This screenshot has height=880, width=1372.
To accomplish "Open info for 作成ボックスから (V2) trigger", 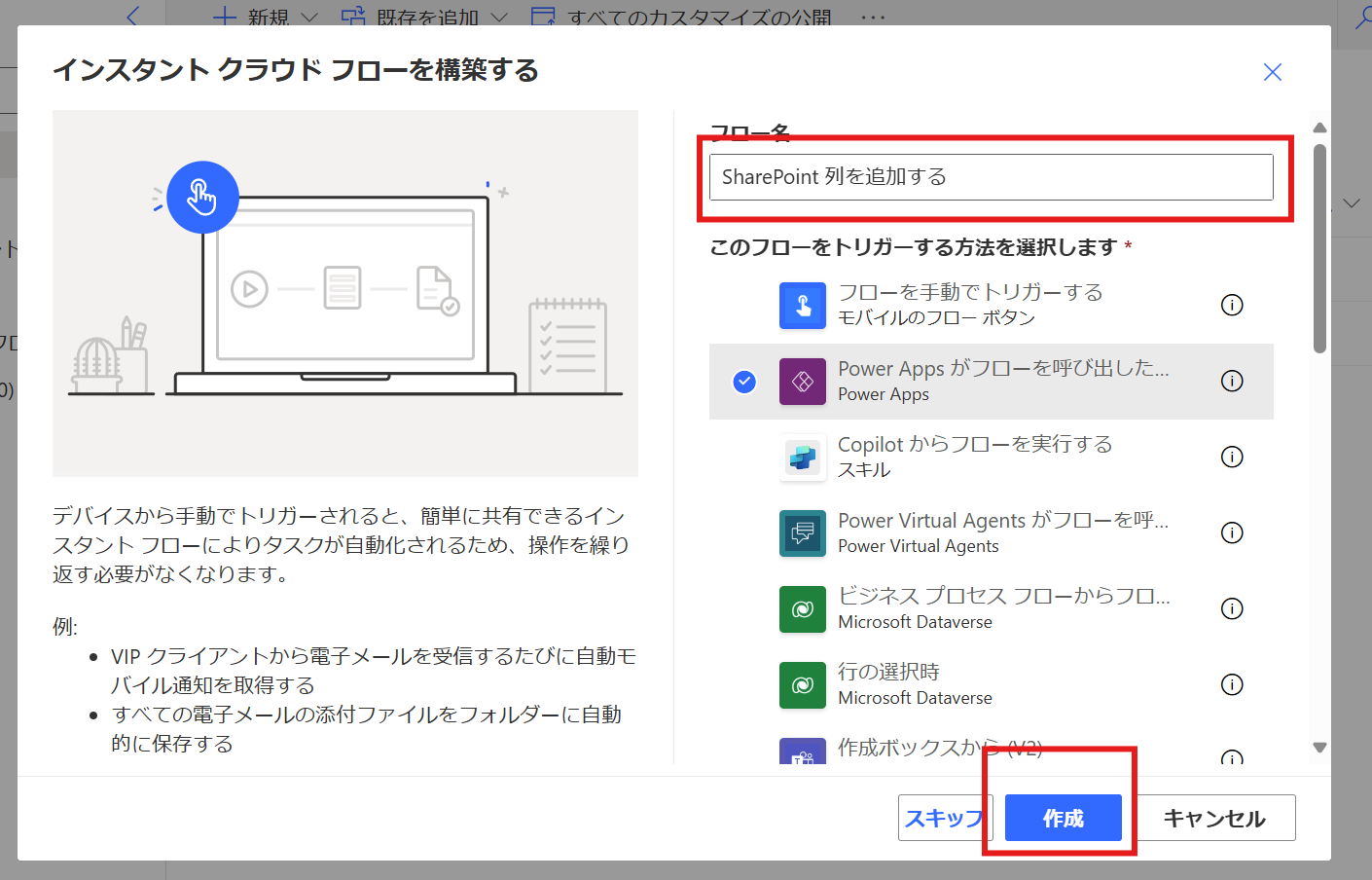I will 1232,756.
